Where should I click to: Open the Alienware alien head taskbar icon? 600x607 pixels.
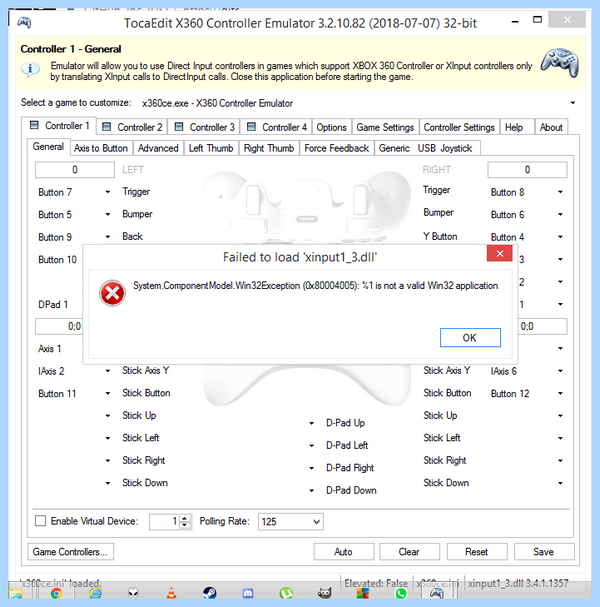click(x=134, y=593)
